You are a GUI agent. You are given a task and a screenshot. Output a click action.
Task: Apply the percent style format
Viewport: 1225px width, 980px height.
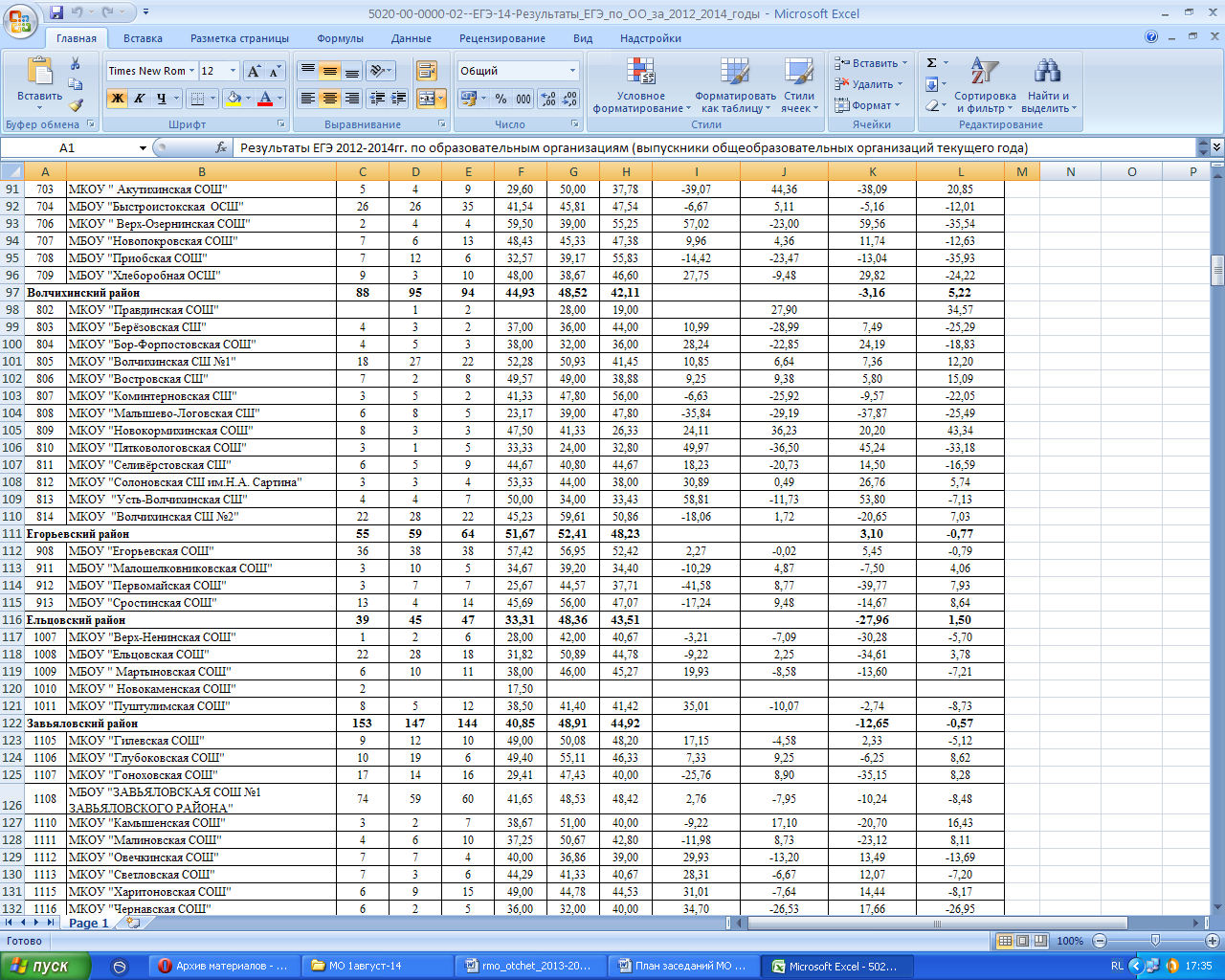(x=500, y=99)
